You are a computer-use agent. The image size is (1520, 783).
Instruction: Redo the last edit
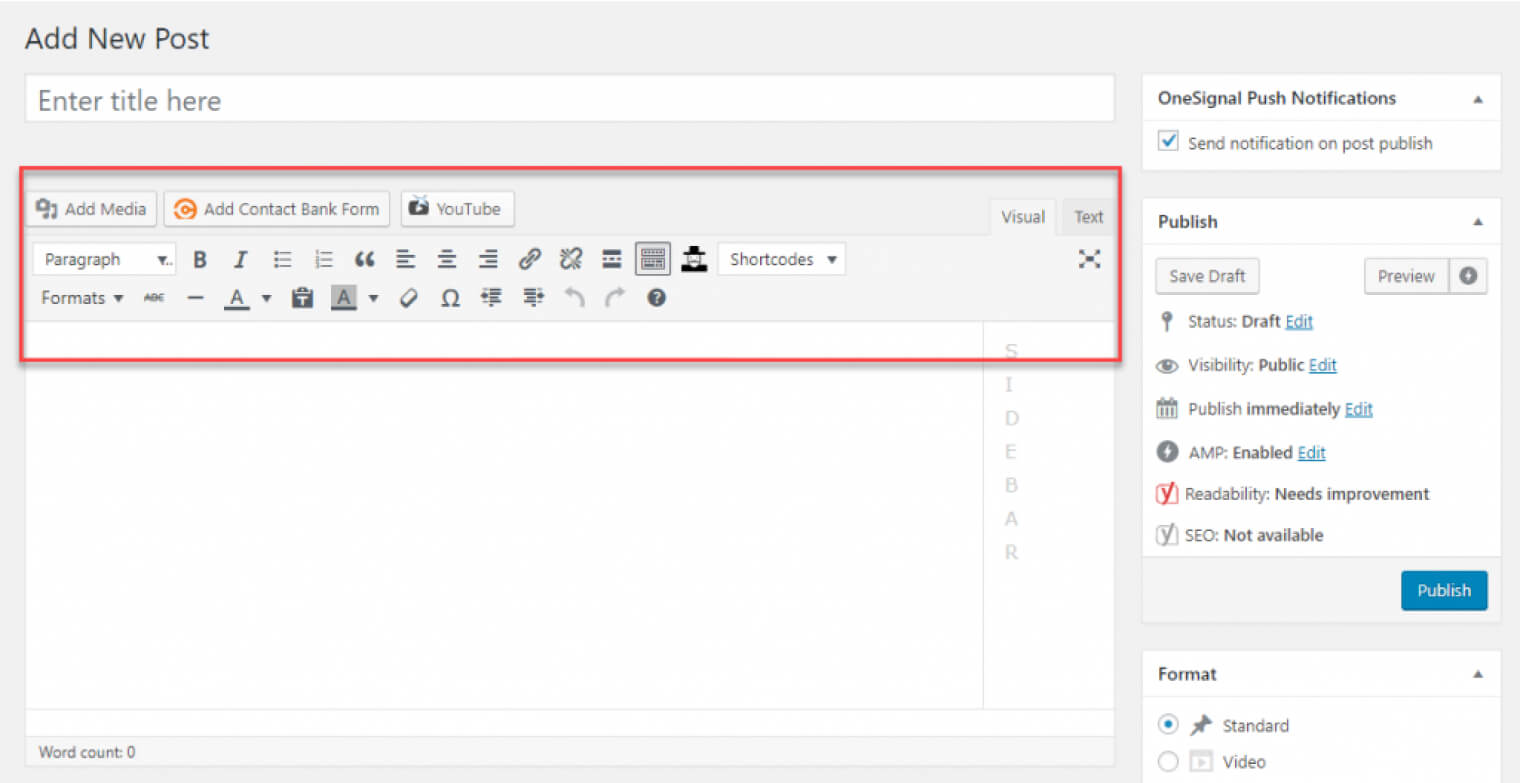[615, 298]
